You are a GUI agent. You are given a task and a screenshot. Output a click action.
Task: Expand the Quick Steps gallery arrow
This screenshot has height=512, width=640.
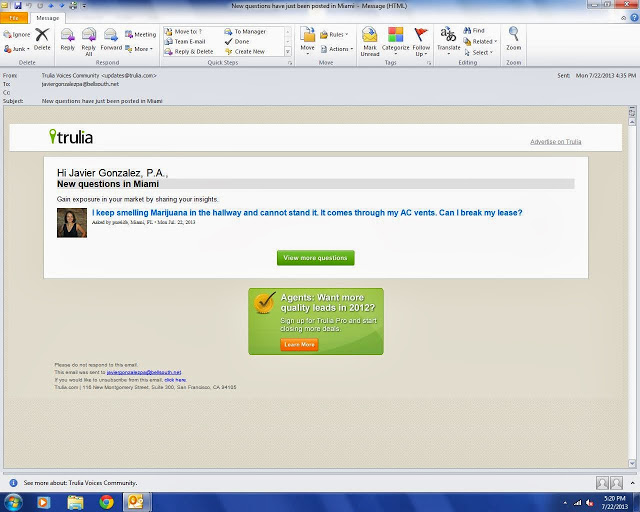point(287,51)
